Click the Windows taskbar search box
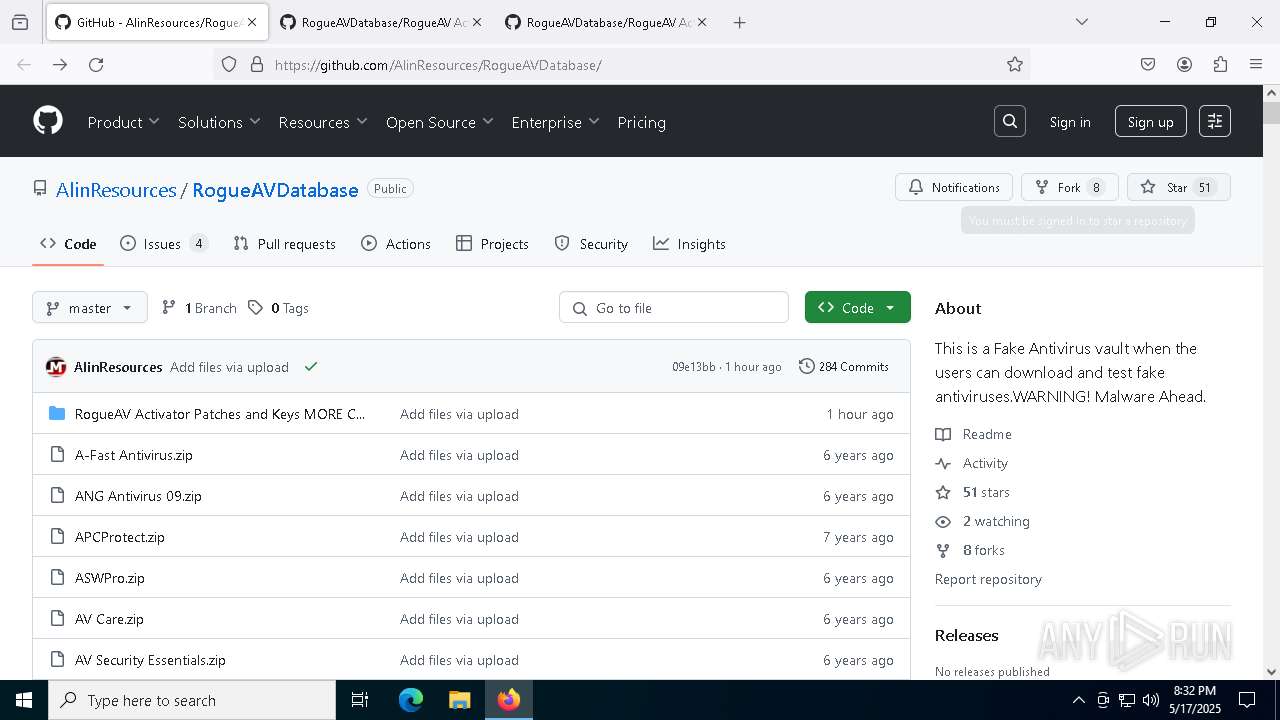 (192, 700)
